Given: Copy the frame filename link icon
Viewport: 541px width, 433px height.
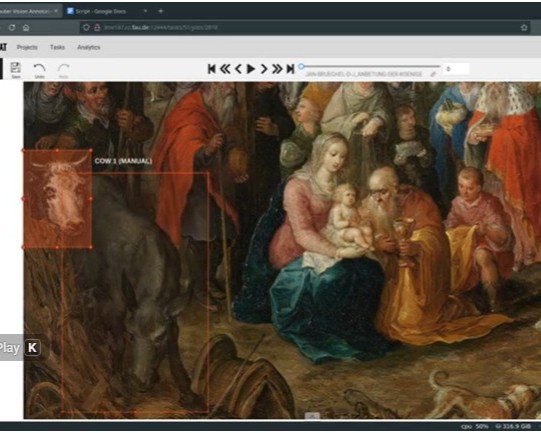Looking at the screenshot, I should 433,74.
